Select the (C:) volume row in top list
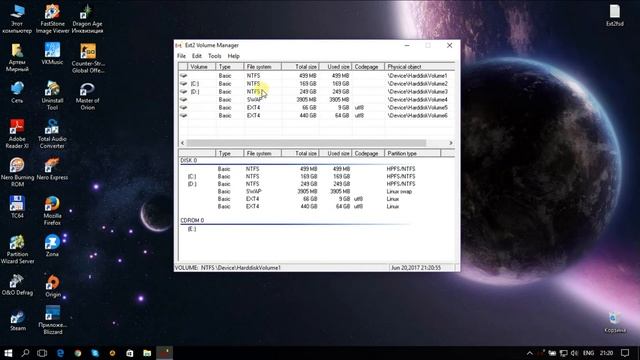640x360 pixels. (316, 84)
